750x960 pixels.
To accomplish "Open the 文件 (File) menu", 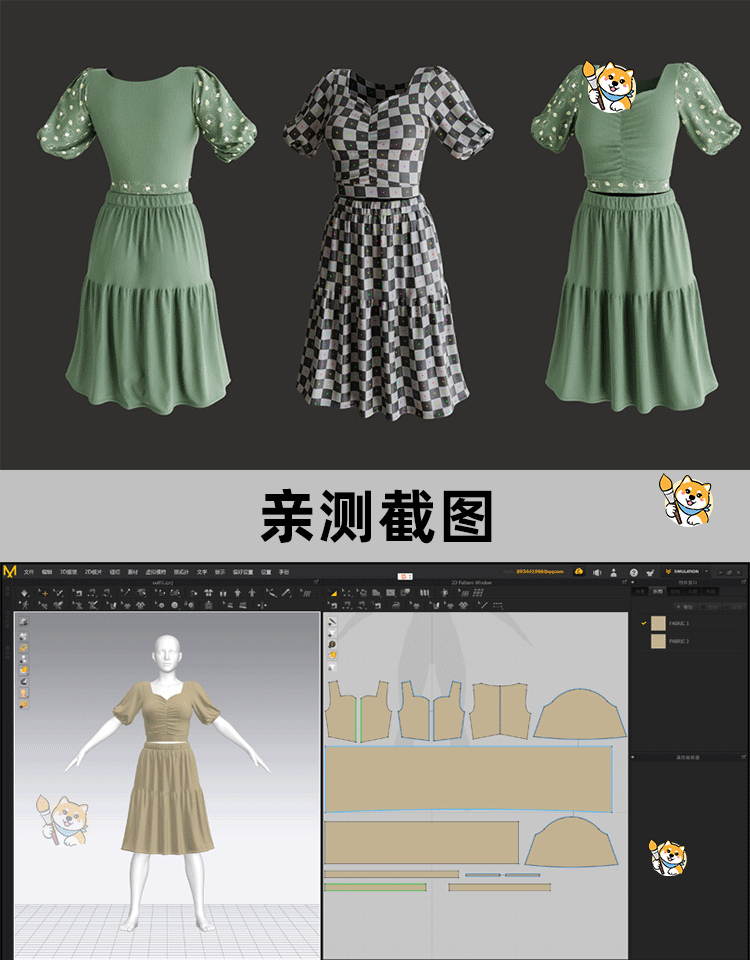I will [29, 572].
